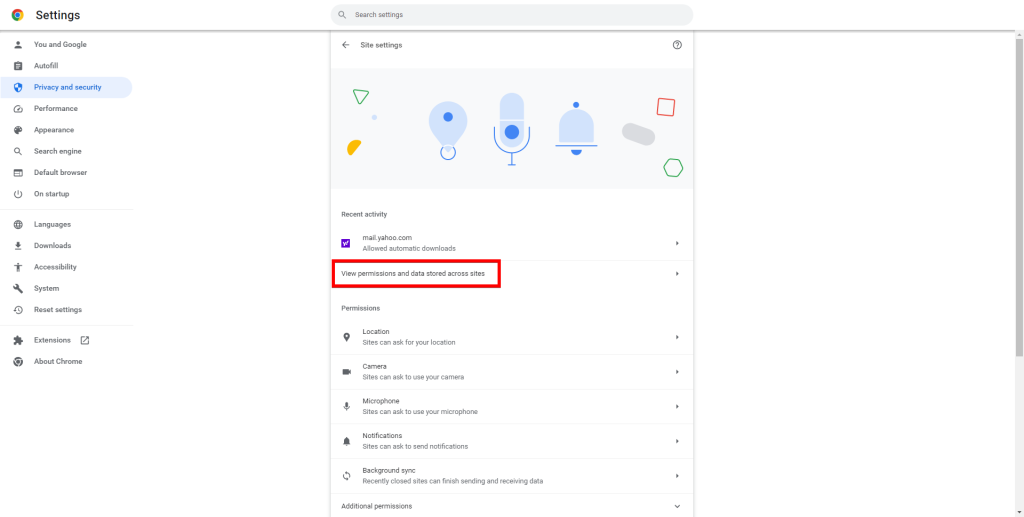Click the Reset settings clock icon
Viewport: 1024px width, 517px height.
(x=18, y=309)
